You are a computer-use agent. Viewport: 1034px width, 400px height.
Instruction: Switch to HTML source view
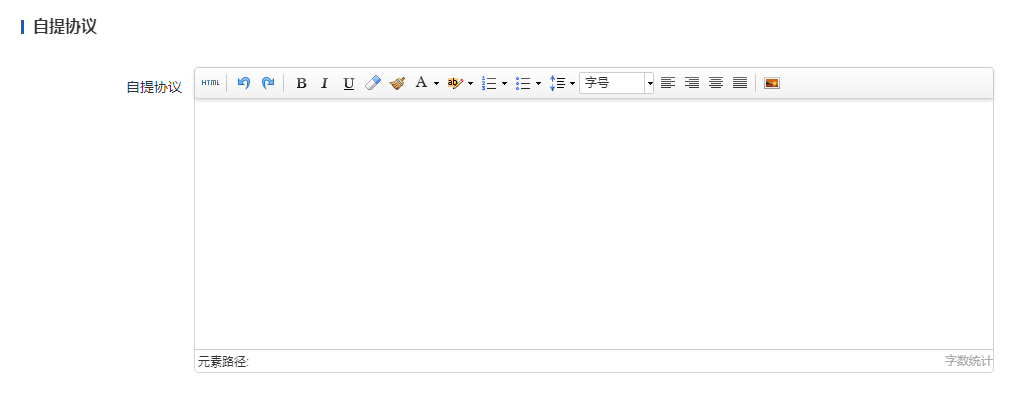click(x=210, y=83)
